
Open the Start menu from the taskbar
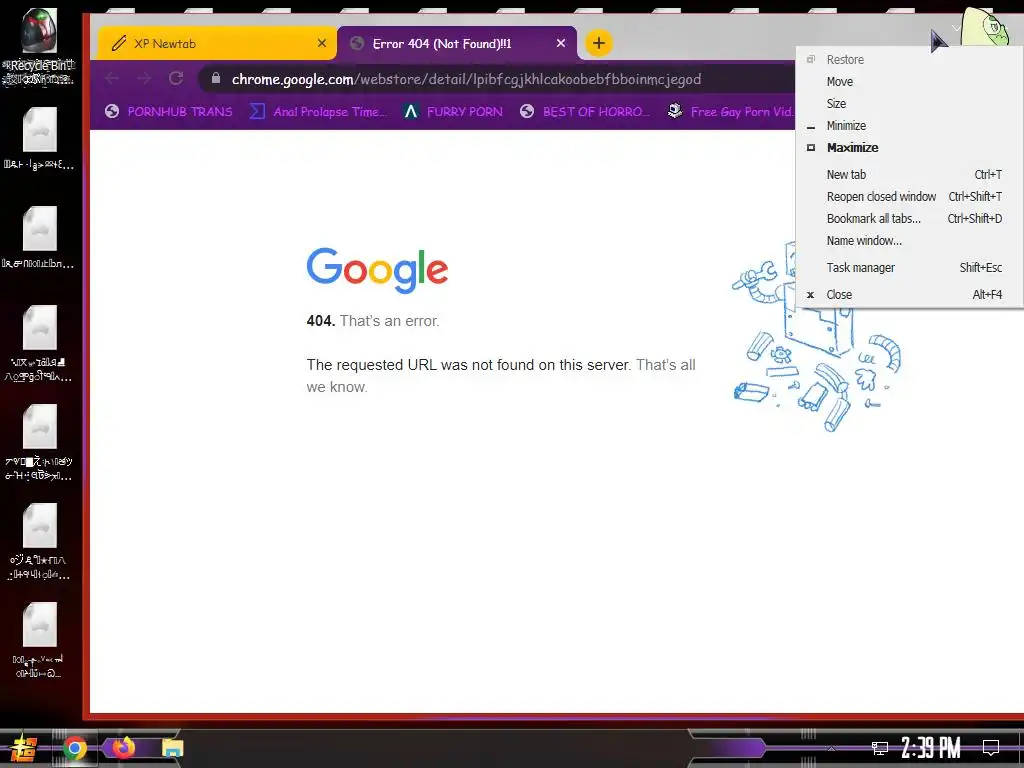tap(24, 749)
